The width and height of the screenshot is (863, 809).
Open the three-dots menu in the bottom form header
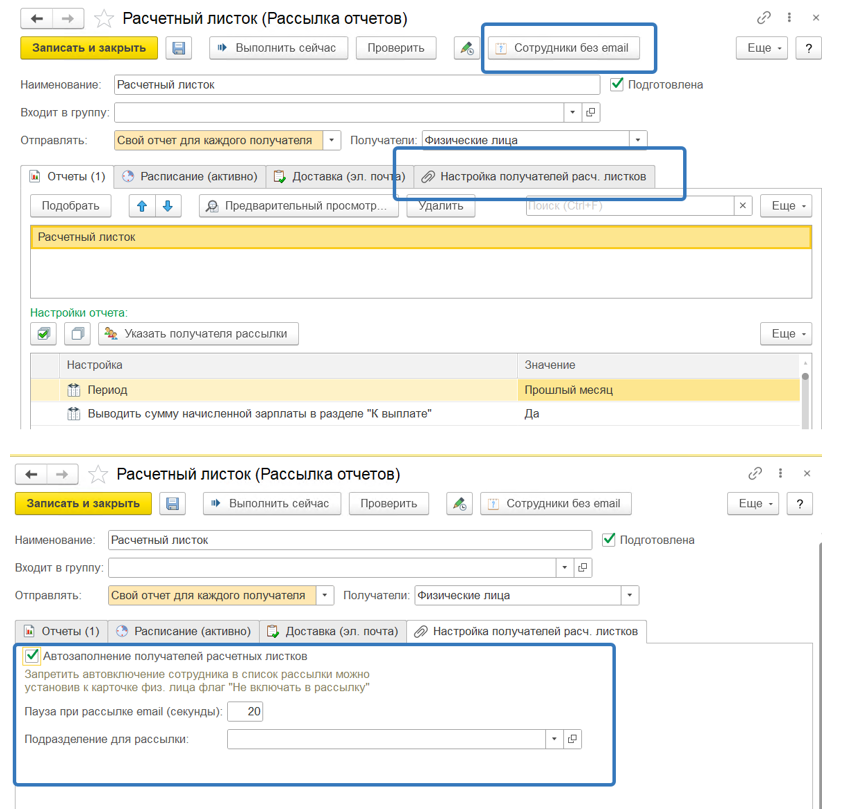pos(780,473)
